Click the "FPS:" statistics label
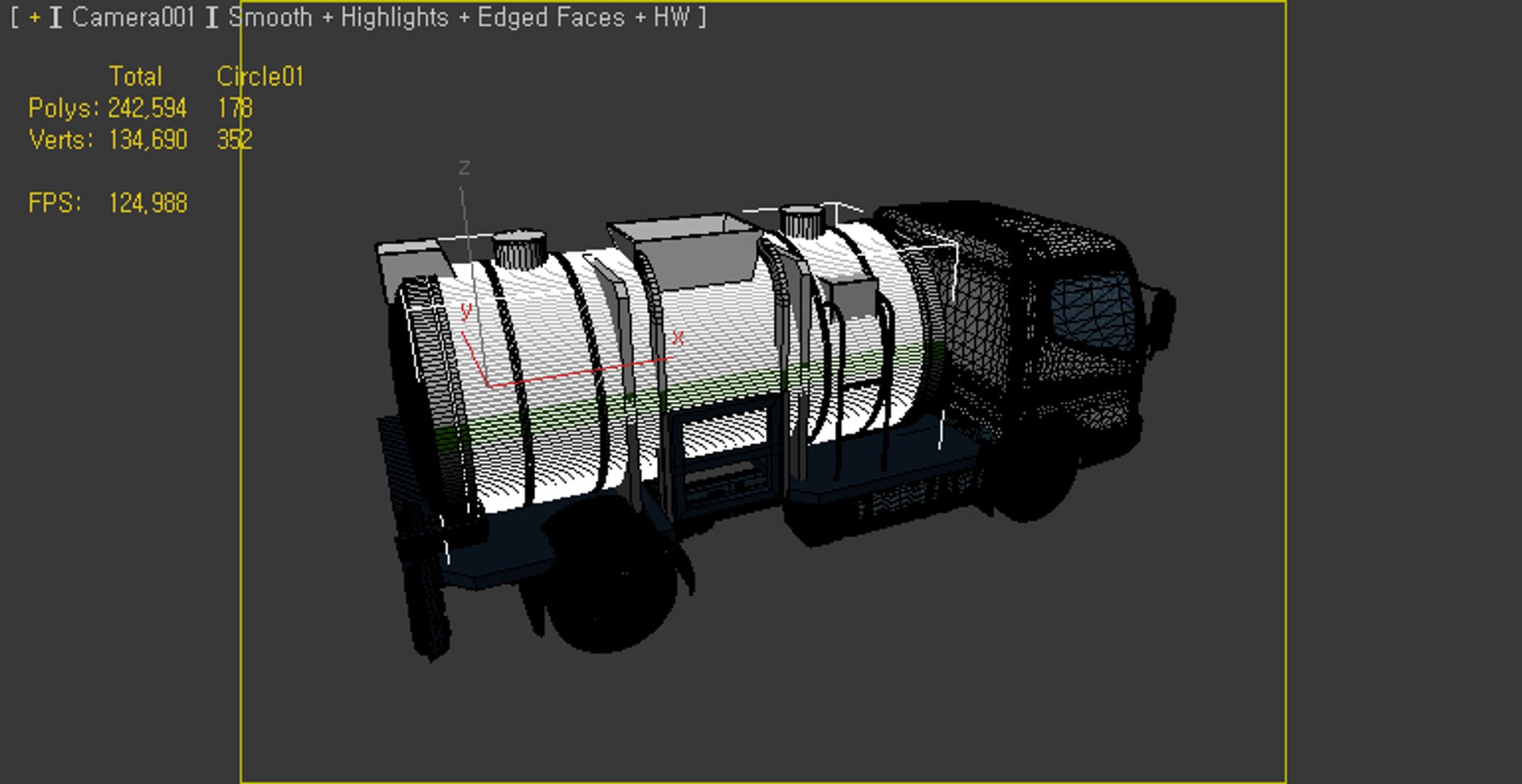This screenshot has height=784, width=1522. coord(55,203)
